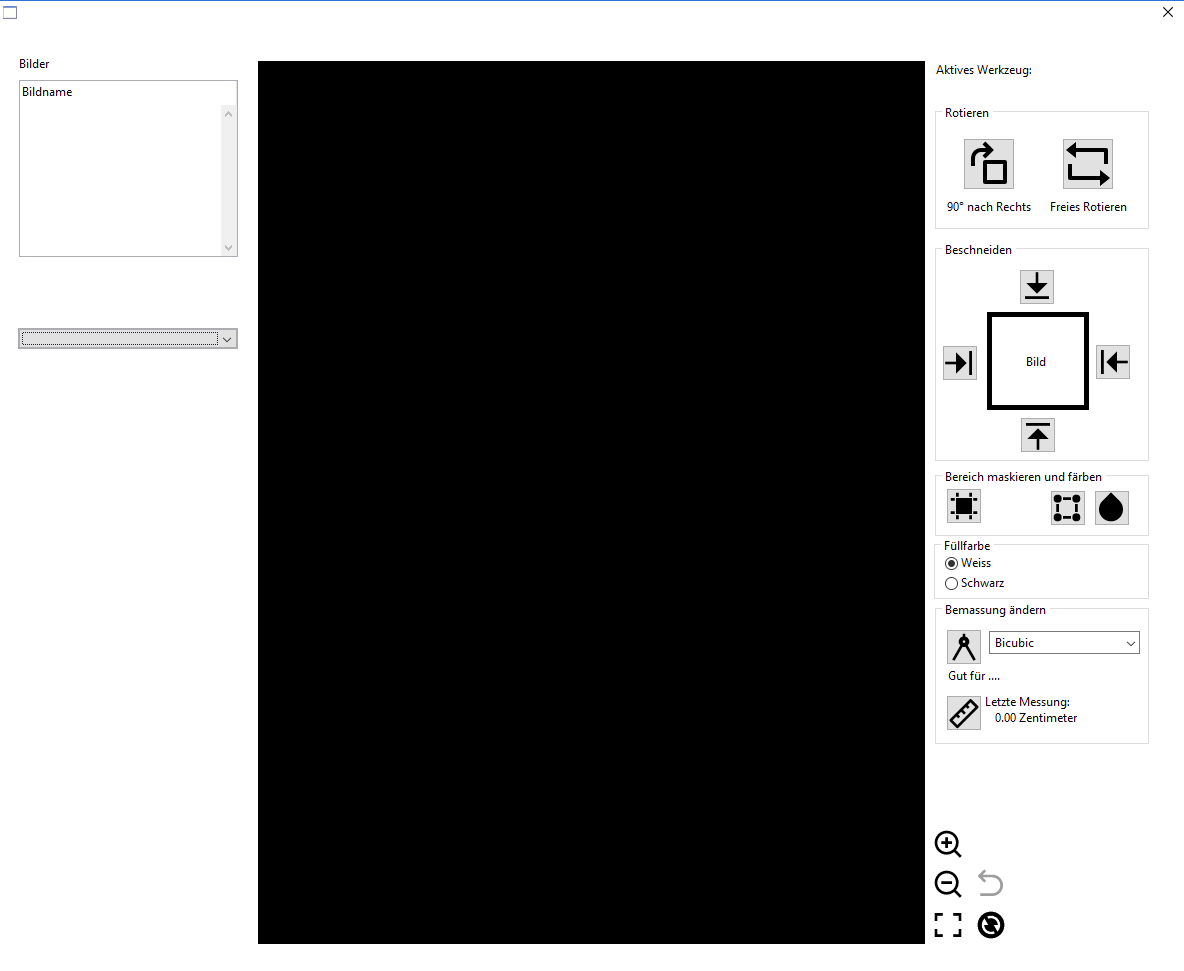
Task: Crop from bottom with up-arrow icon
Action: 1037,435
